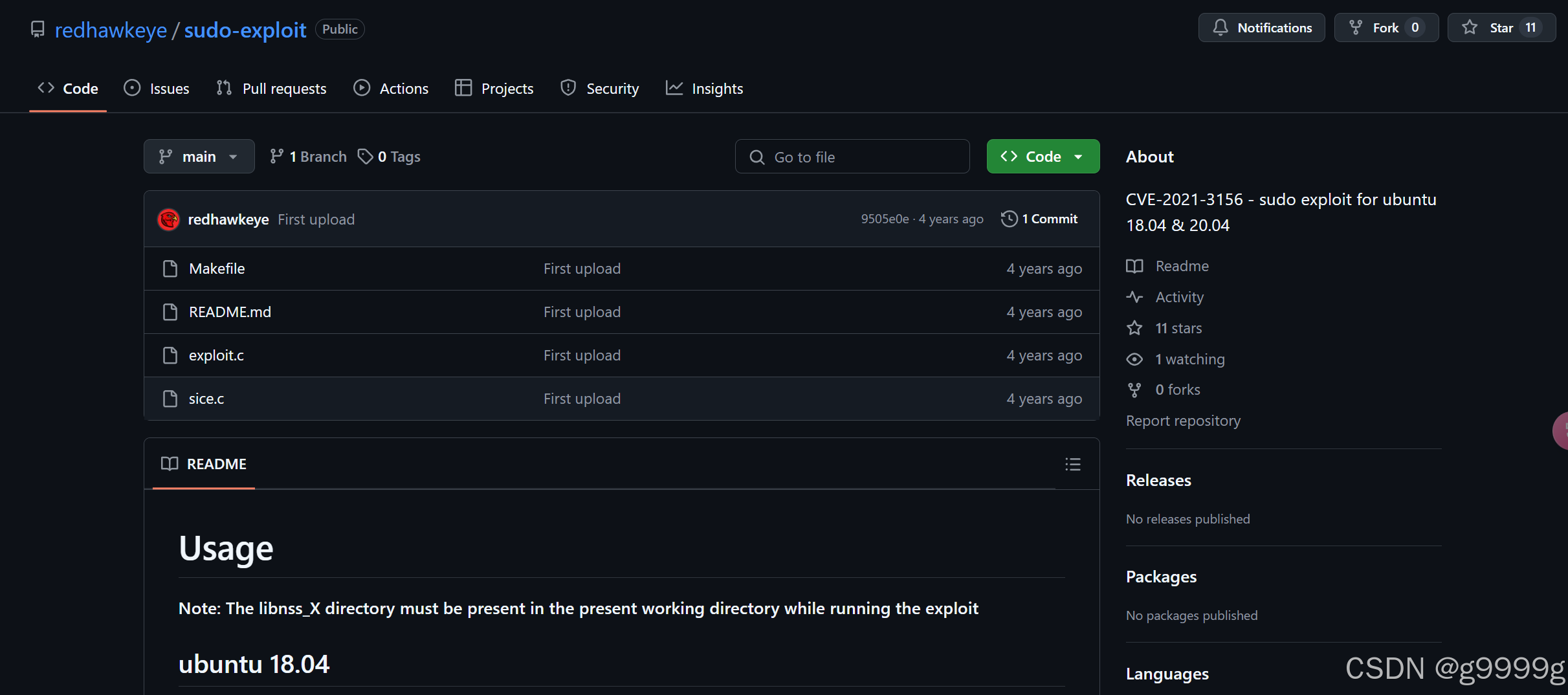Open the First upload commit for Makefile row

click(x=582, y=269)
